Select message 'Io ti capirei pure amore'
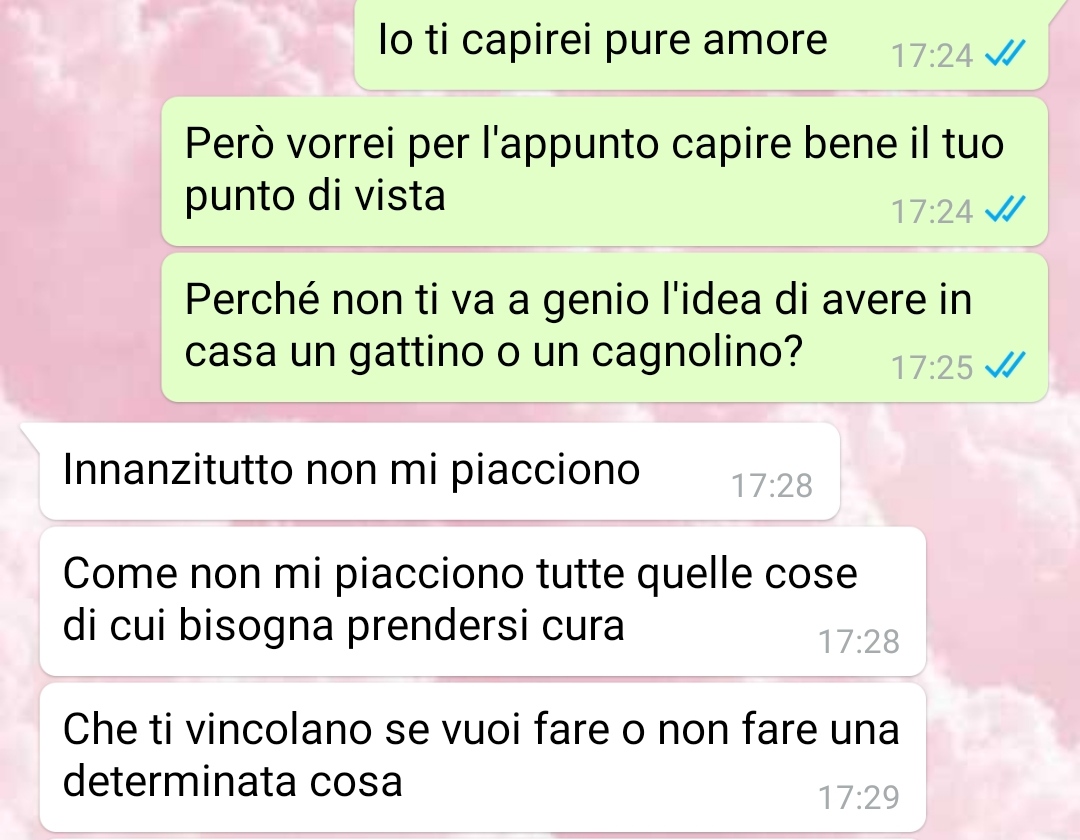 [x=701, y=44]
